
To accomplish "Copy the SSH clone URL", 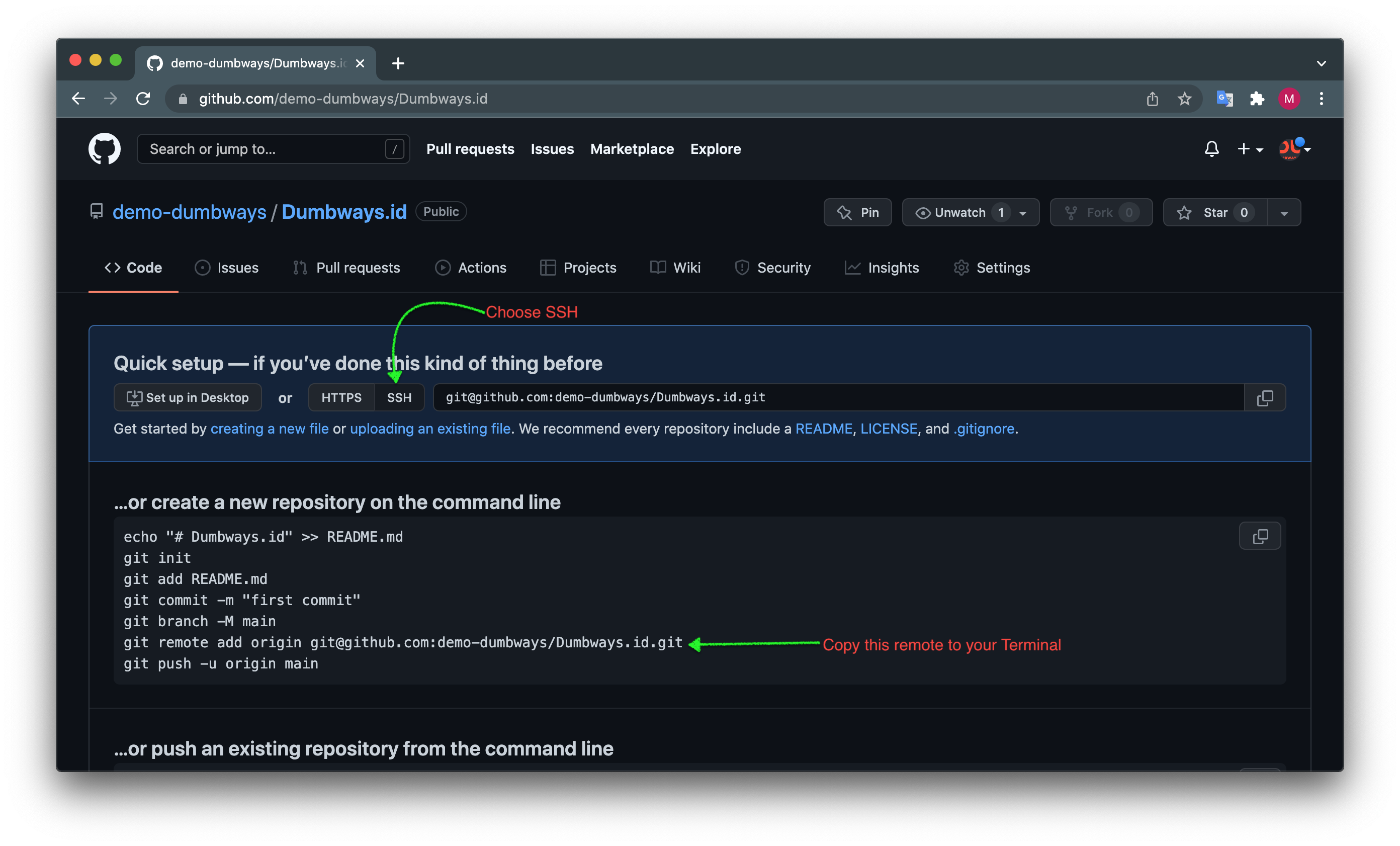I will [1265, 398].
